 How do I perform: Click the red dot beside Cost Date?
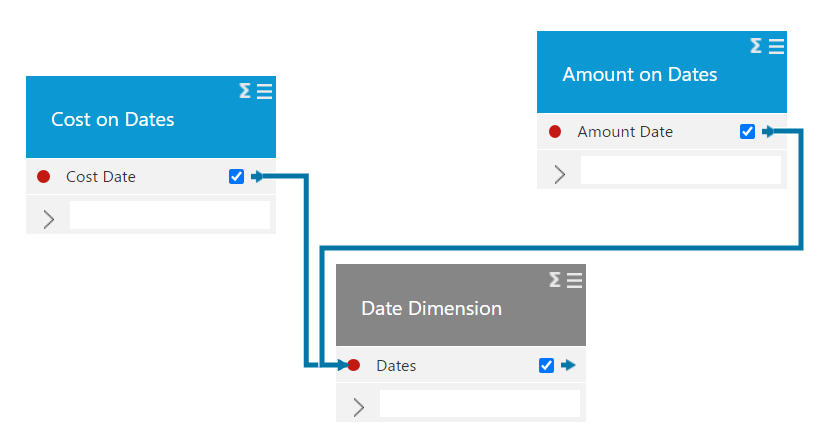coord(43,176)
